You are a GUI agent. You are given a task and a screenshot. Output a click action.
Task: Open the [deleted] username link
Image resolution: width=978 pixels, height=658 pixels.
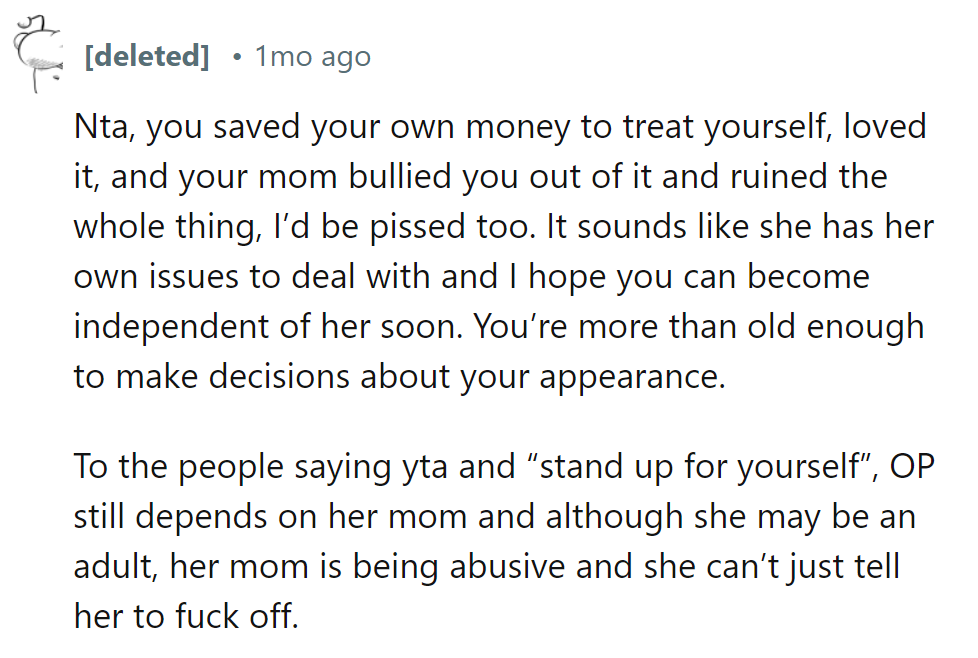tap(147, 57)
